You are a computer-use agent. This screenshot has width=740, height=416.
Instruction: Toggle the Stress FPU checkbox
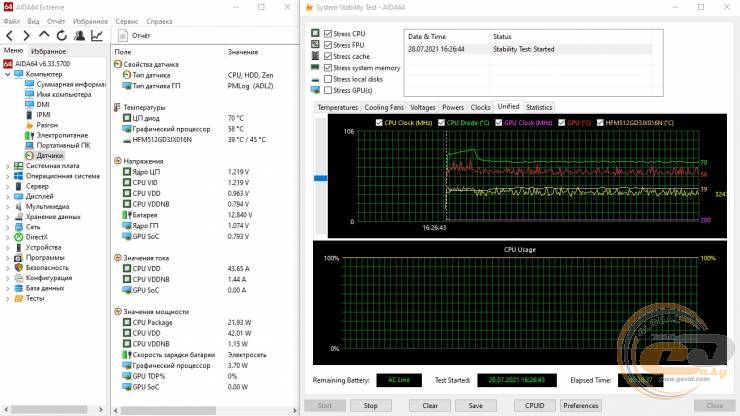point(328,45)
